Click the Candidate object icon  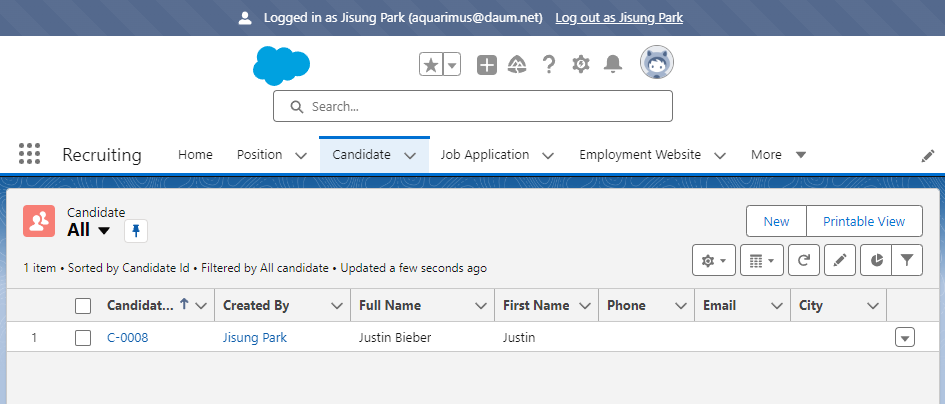[x=39, y=221]
